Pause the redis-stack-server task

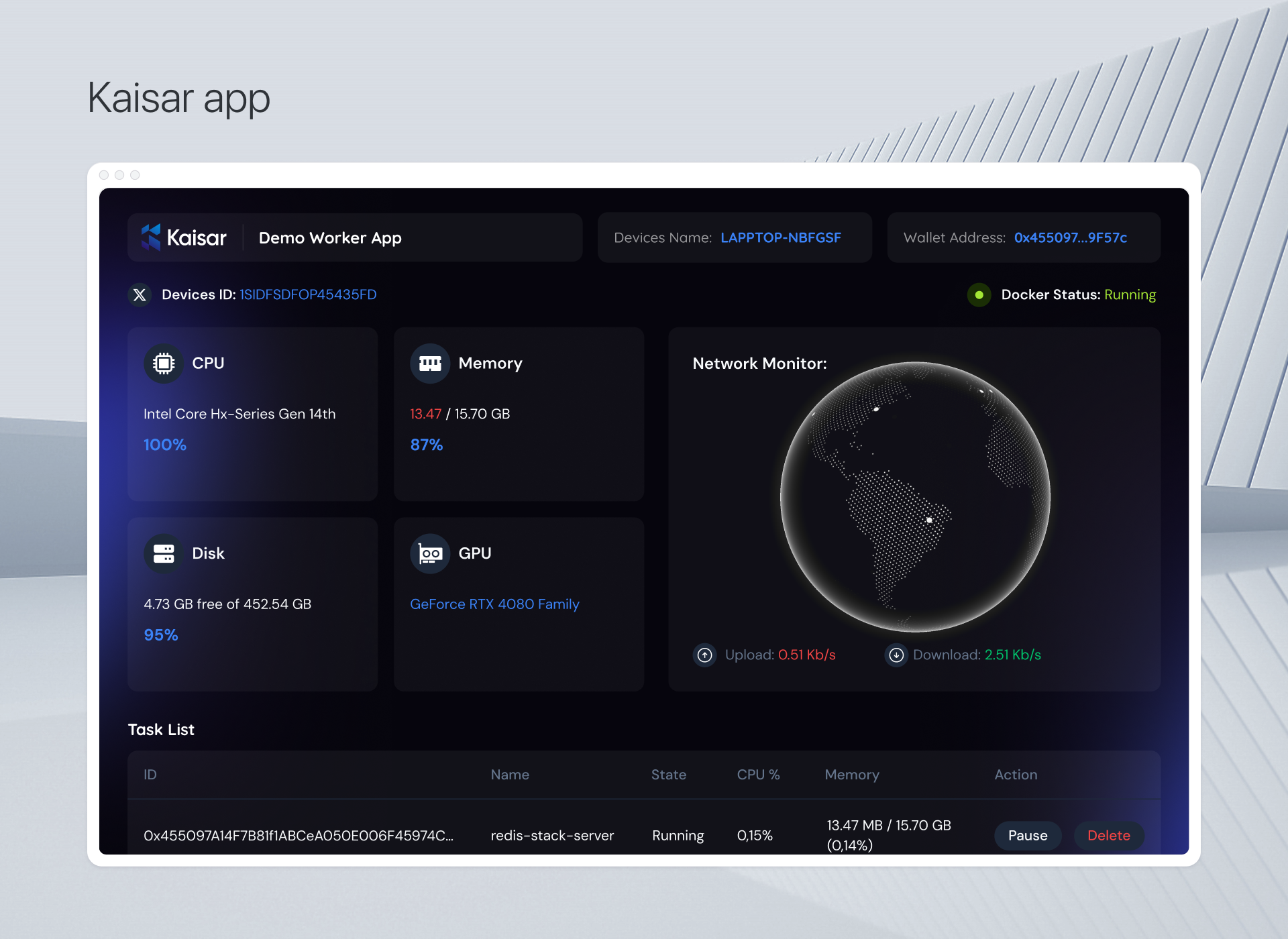(1028, 836)
